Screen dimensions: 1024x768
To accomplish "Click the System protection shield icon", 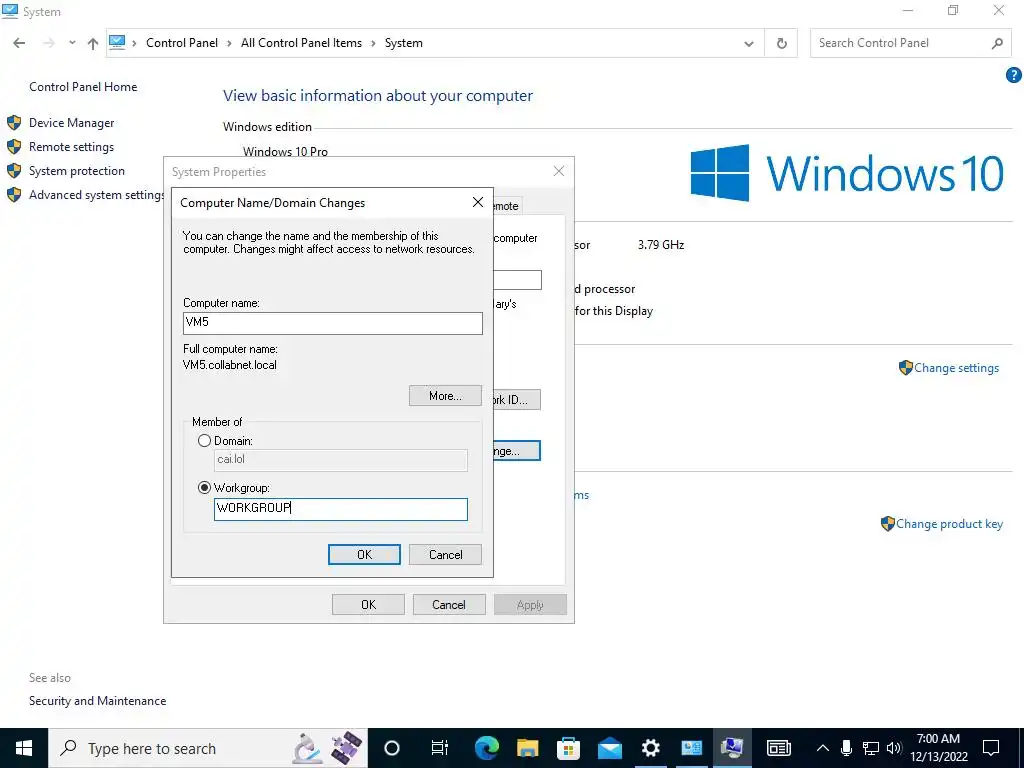I will coord(14,171).
